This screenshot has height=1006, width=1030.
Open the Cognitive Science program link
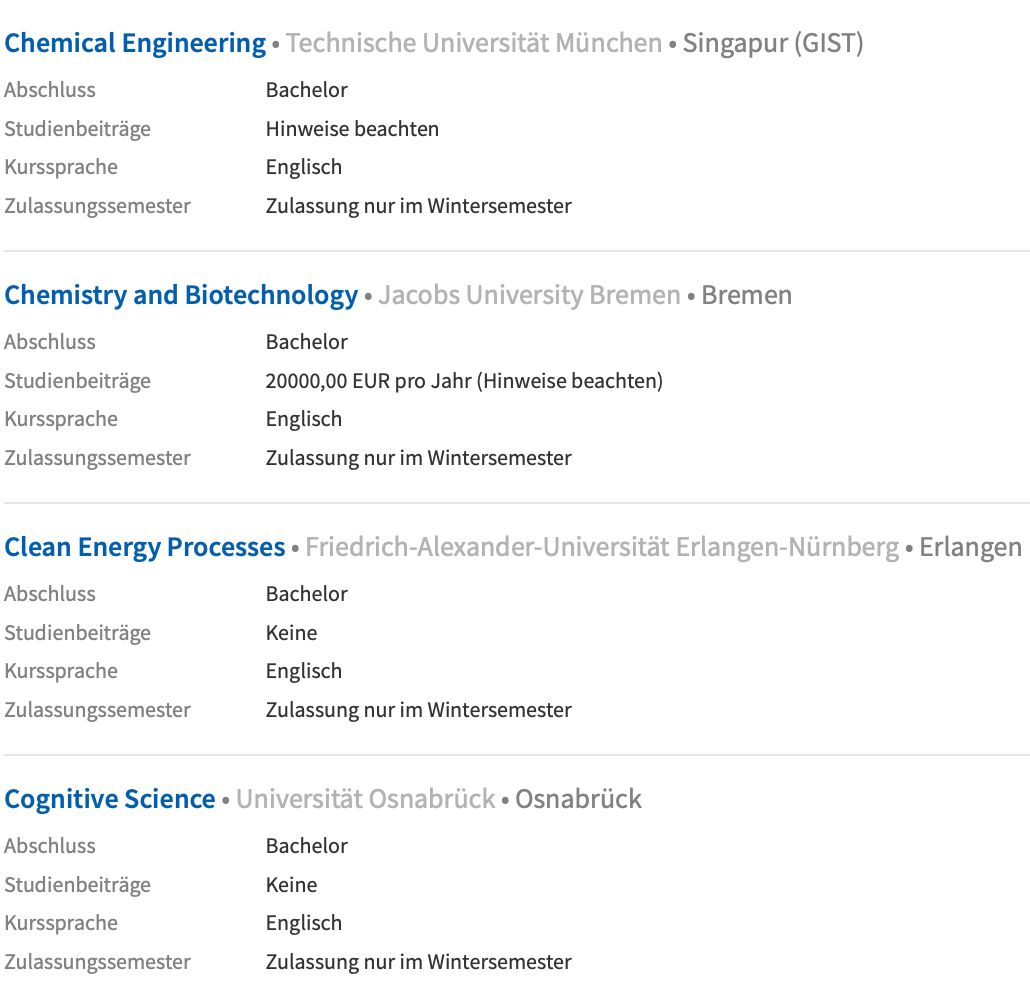[x=110, y=799]
